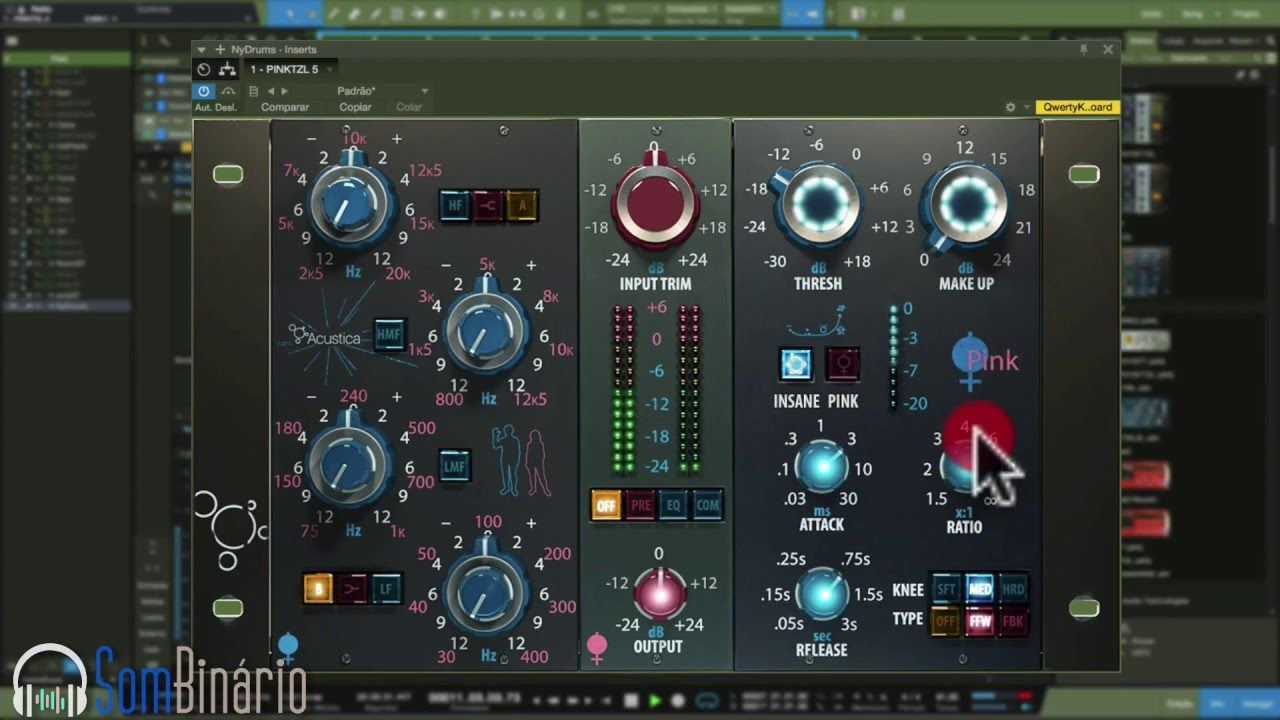
Task: Toggle the loop button in the transport
Action: coord(708,701)
